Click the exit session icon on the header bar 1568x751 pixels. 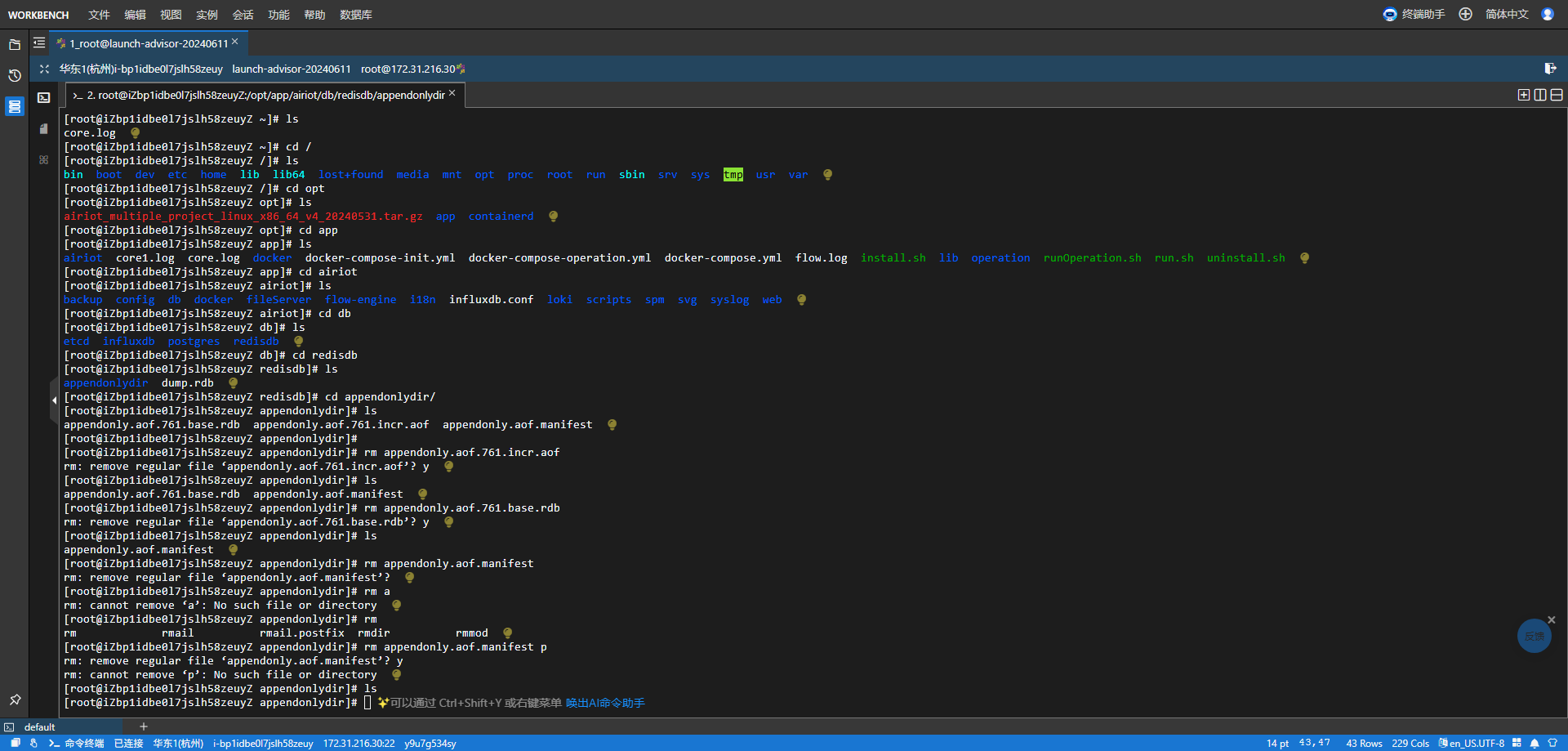pyautogui.click(x=1550, y=69)
